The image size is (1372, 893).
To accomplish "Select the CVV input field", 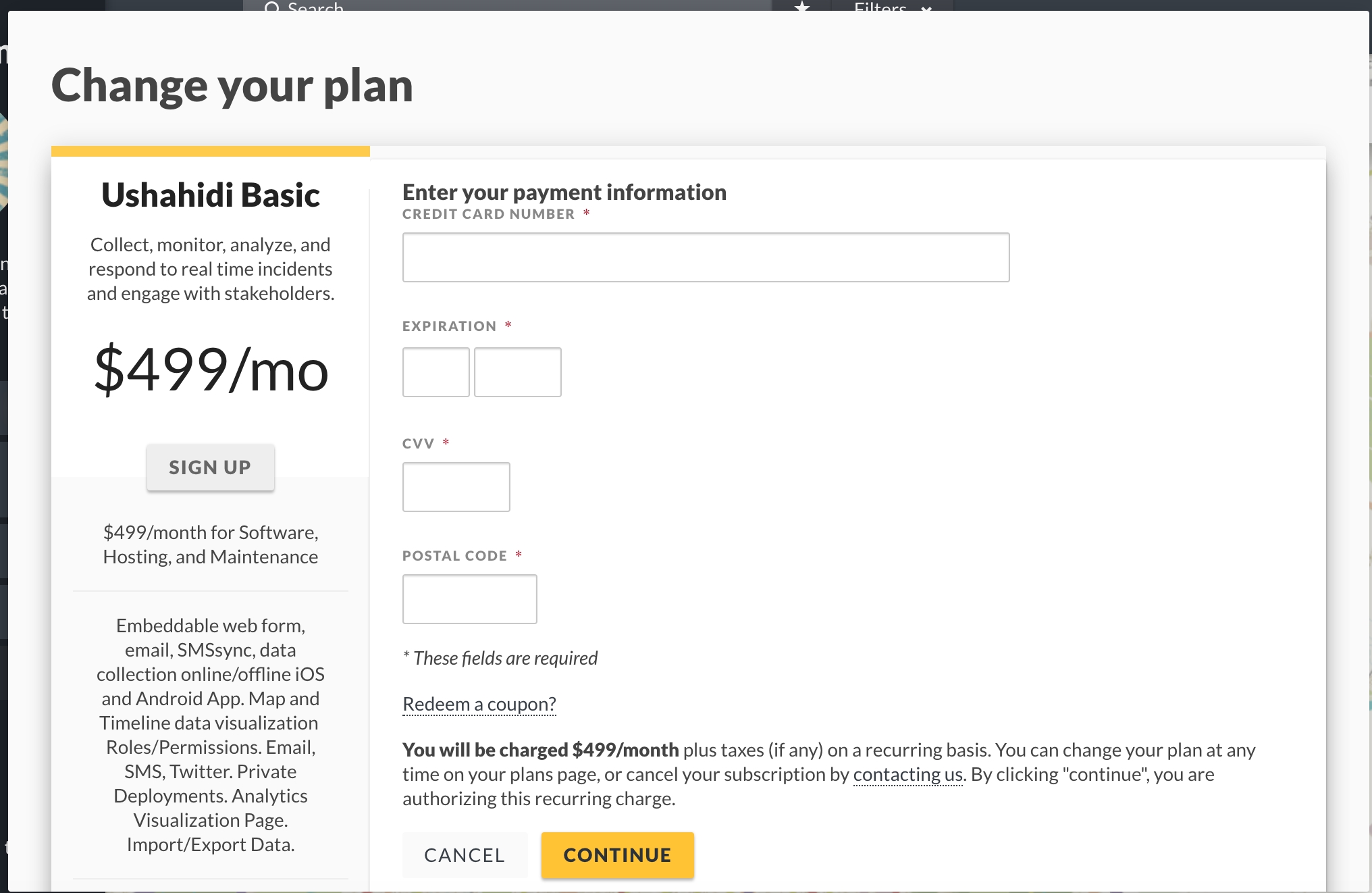I will coord(456,487).
